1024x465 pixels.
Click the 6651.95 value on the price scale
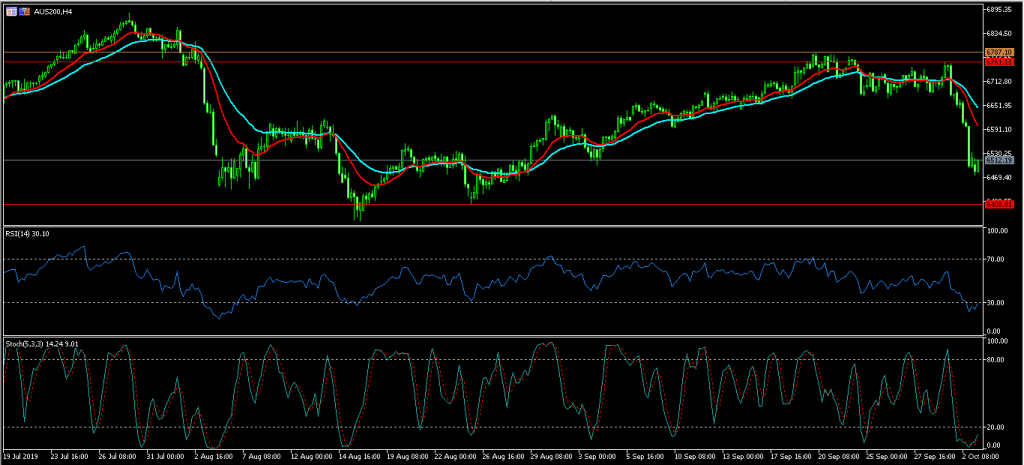click(1000, 105)
